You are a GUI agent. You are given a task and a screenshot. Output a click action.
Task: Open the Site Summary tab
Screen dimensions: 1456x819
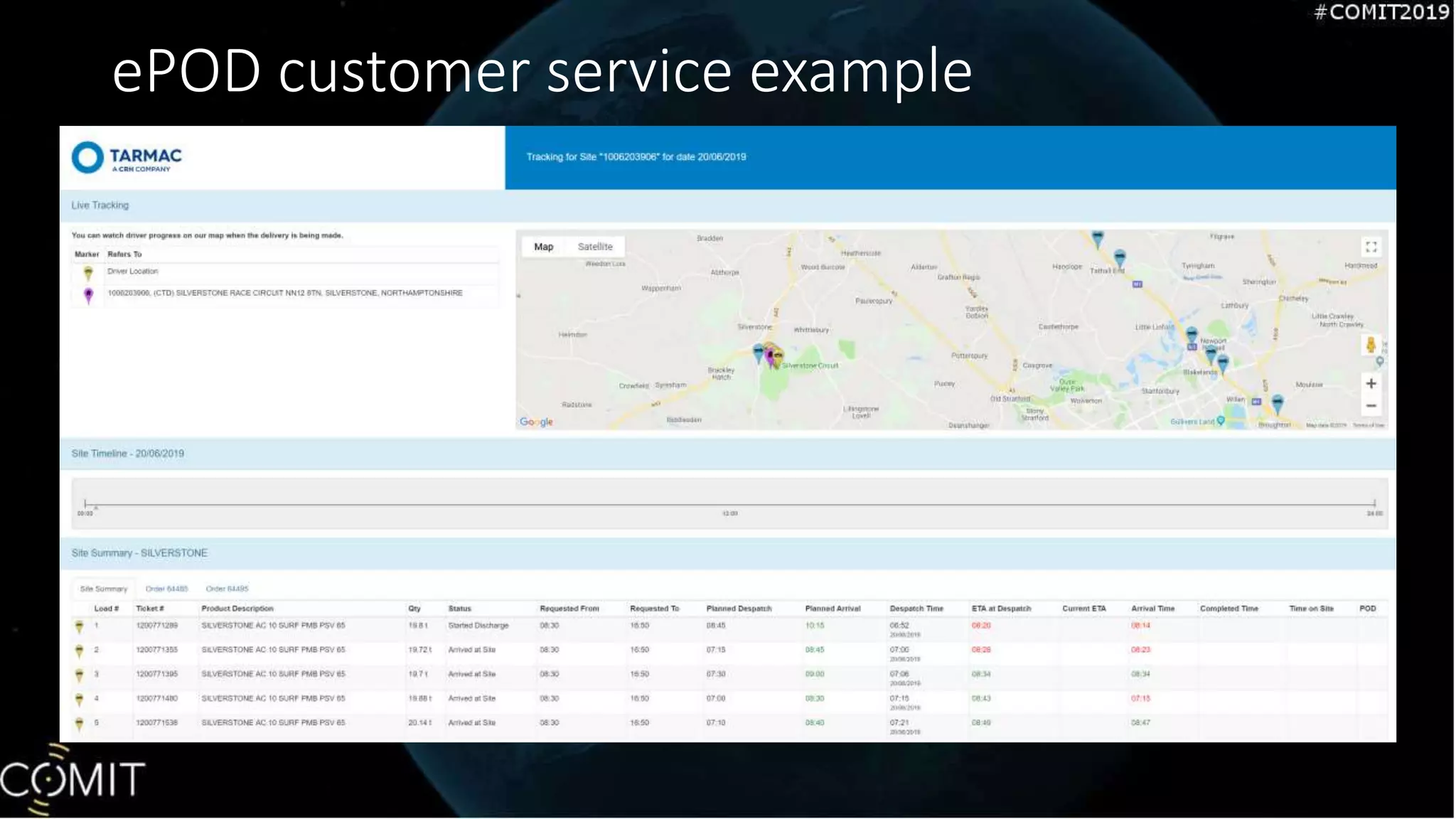pos(104,589)
